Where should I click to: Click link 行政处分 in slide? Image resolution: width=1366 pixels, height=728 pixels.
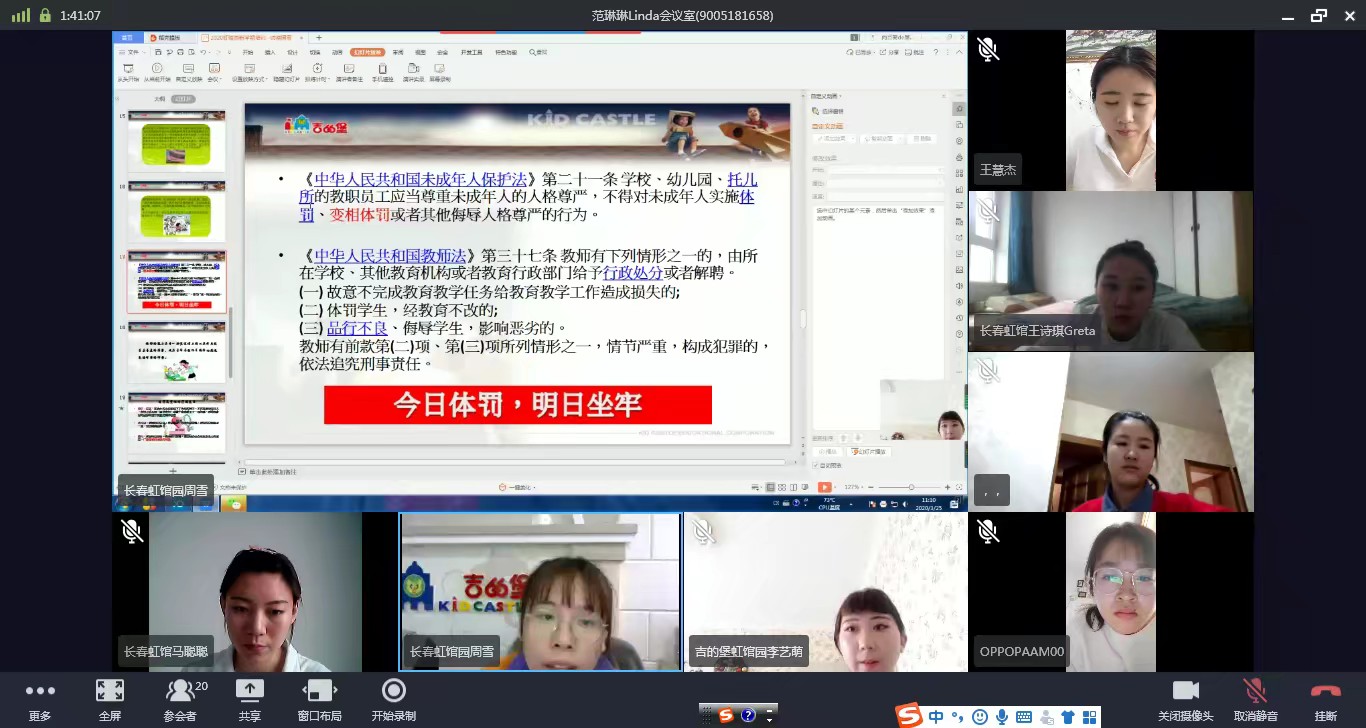click(632, 273)
